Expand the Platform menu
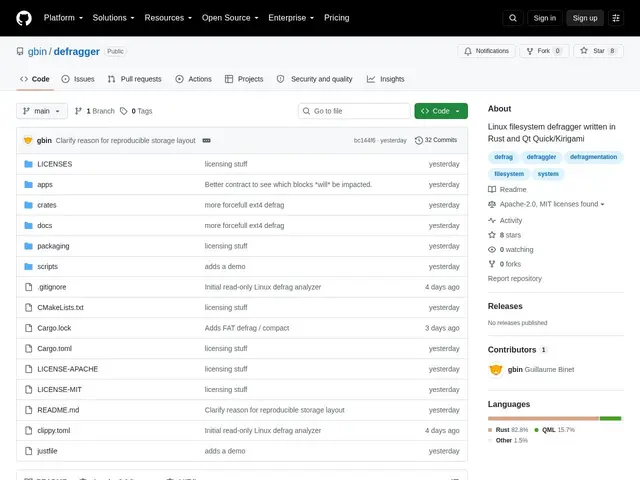The height and width of the screenshot is (480, 640). coord(63,18)
